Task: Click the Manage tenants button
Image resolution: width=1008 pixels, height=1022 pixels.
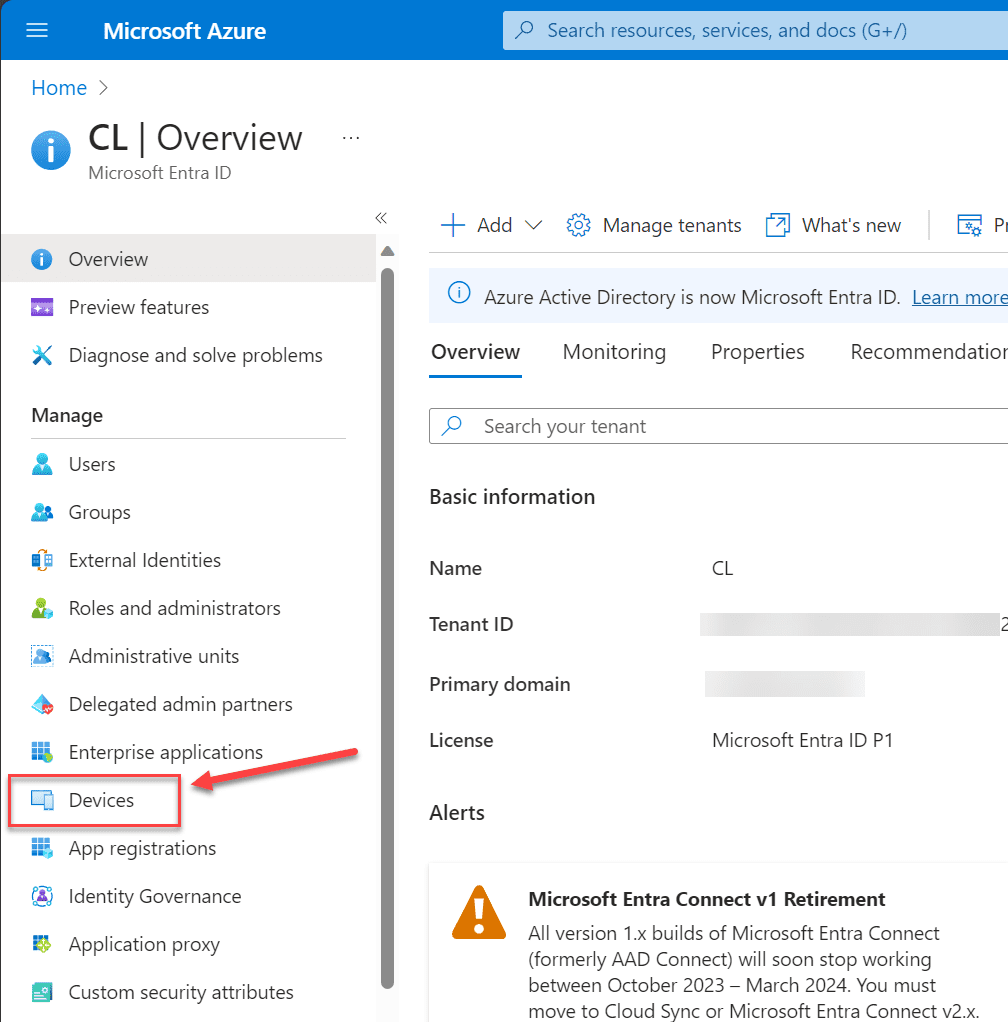Action: (x=654, y=226)
